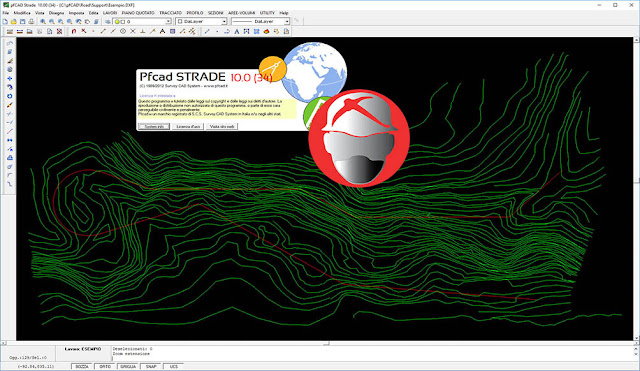Viewport: 640px width, 371px height.
Task: Click the Licenza d'uso button
Action: coord(188,127)
